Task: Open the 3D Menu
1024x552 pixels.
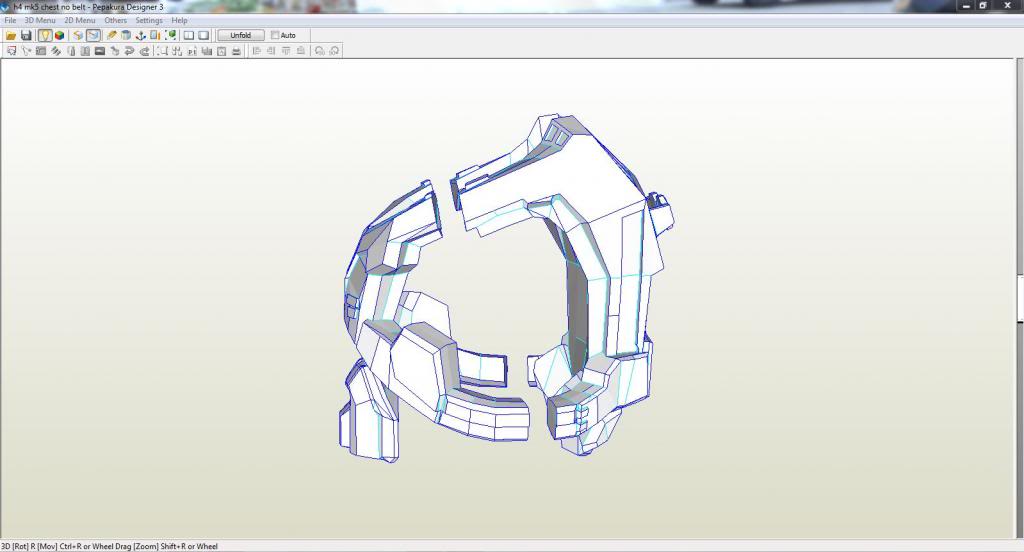Action: pos(40,20)
